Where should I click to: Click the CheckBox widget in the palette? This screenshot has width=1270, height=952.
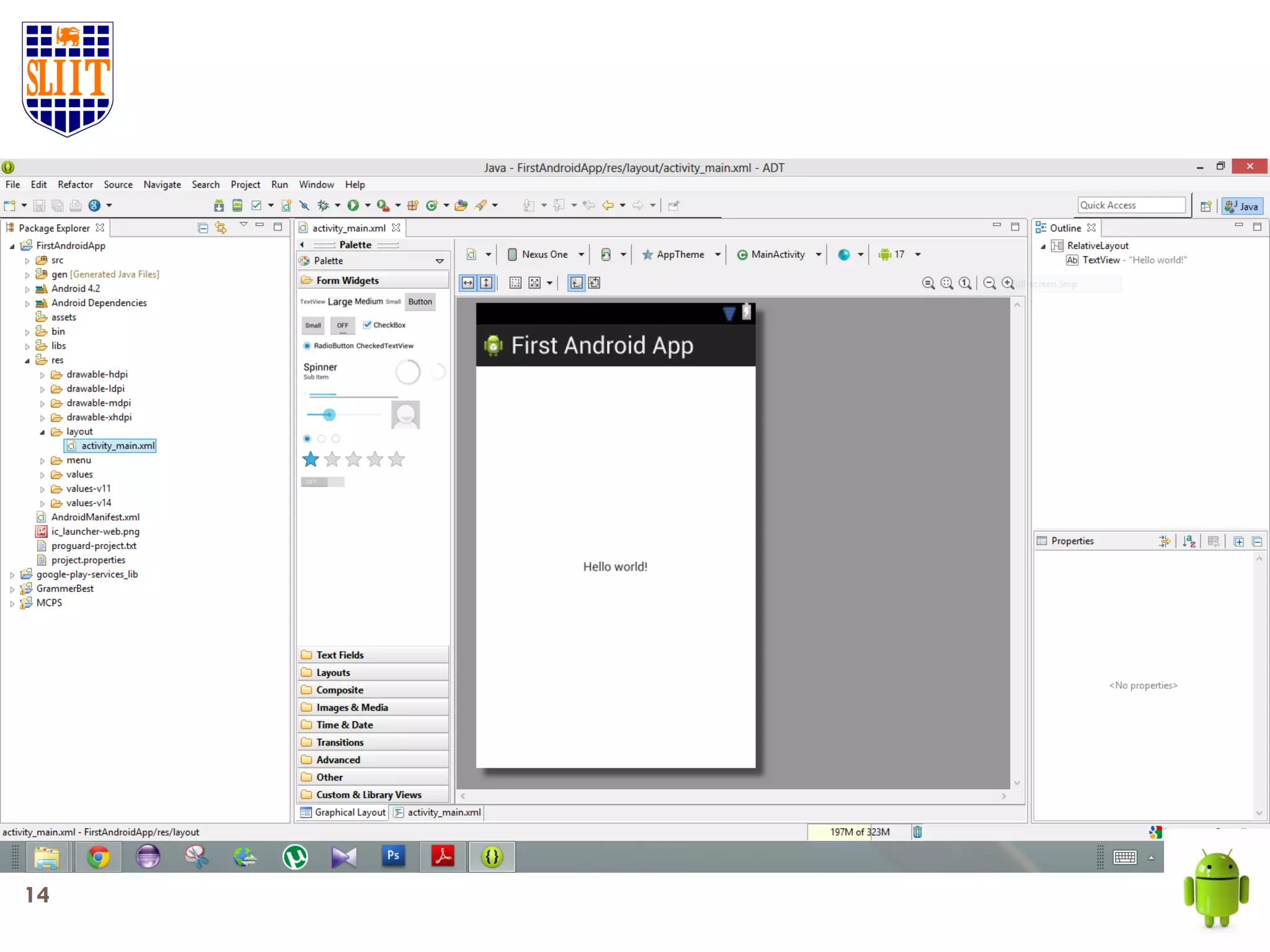(384, 325)
